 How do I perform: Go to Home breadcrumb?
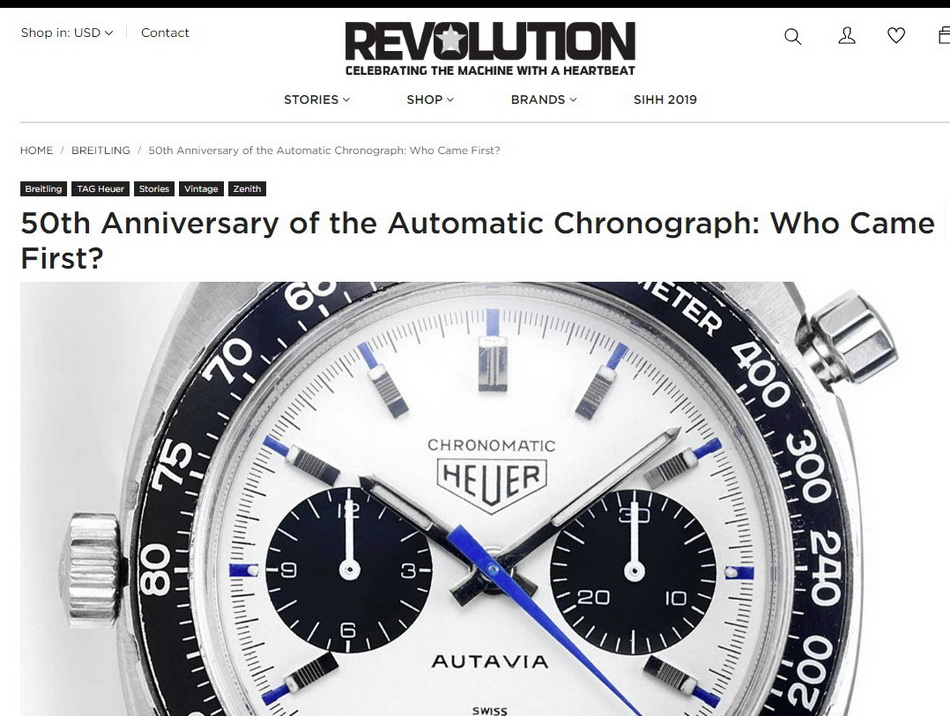(x=36, y=150)
